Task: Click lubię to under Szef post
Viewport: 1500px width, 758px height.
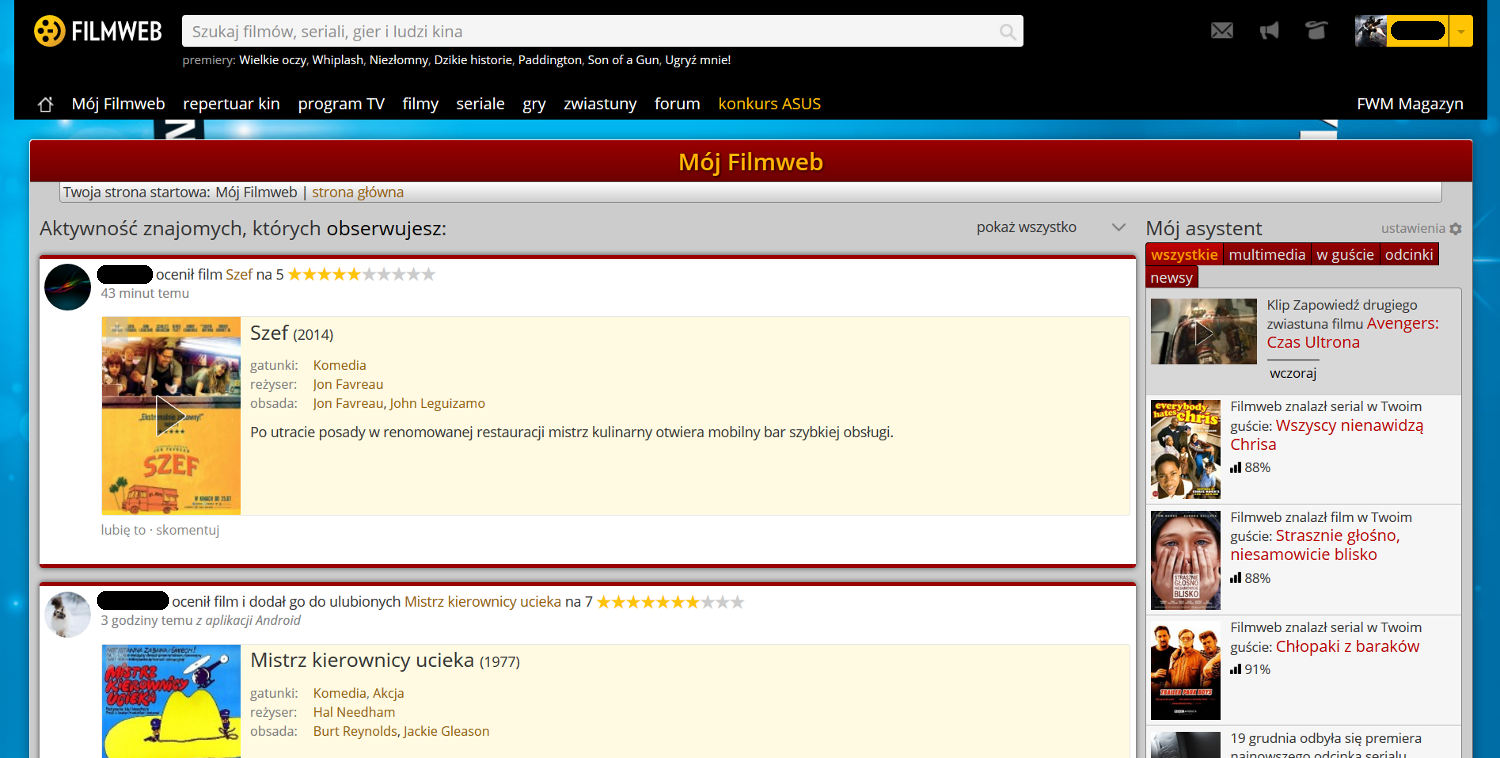Action: pyautogui.click(x=123, y=530)
